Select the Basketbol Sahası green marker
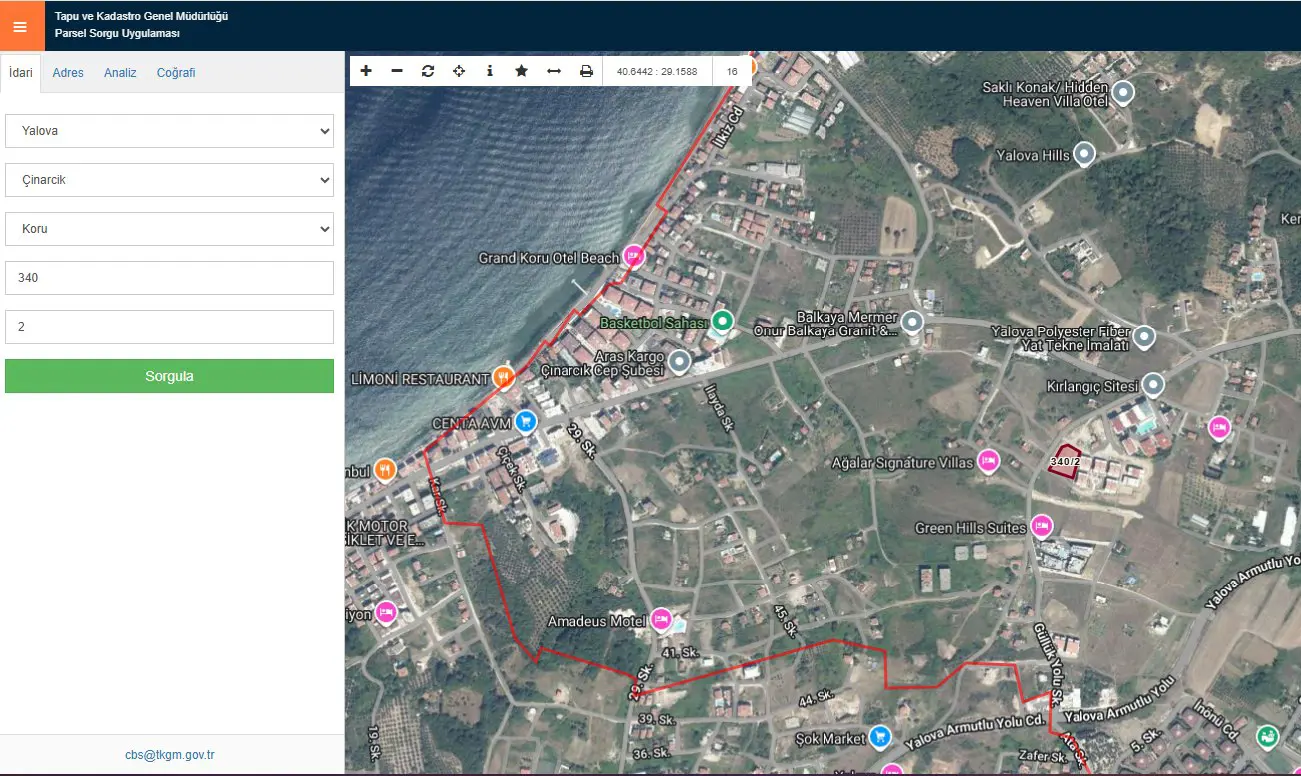The height and width of the screenshot is (776, 1301). point(722,321)
